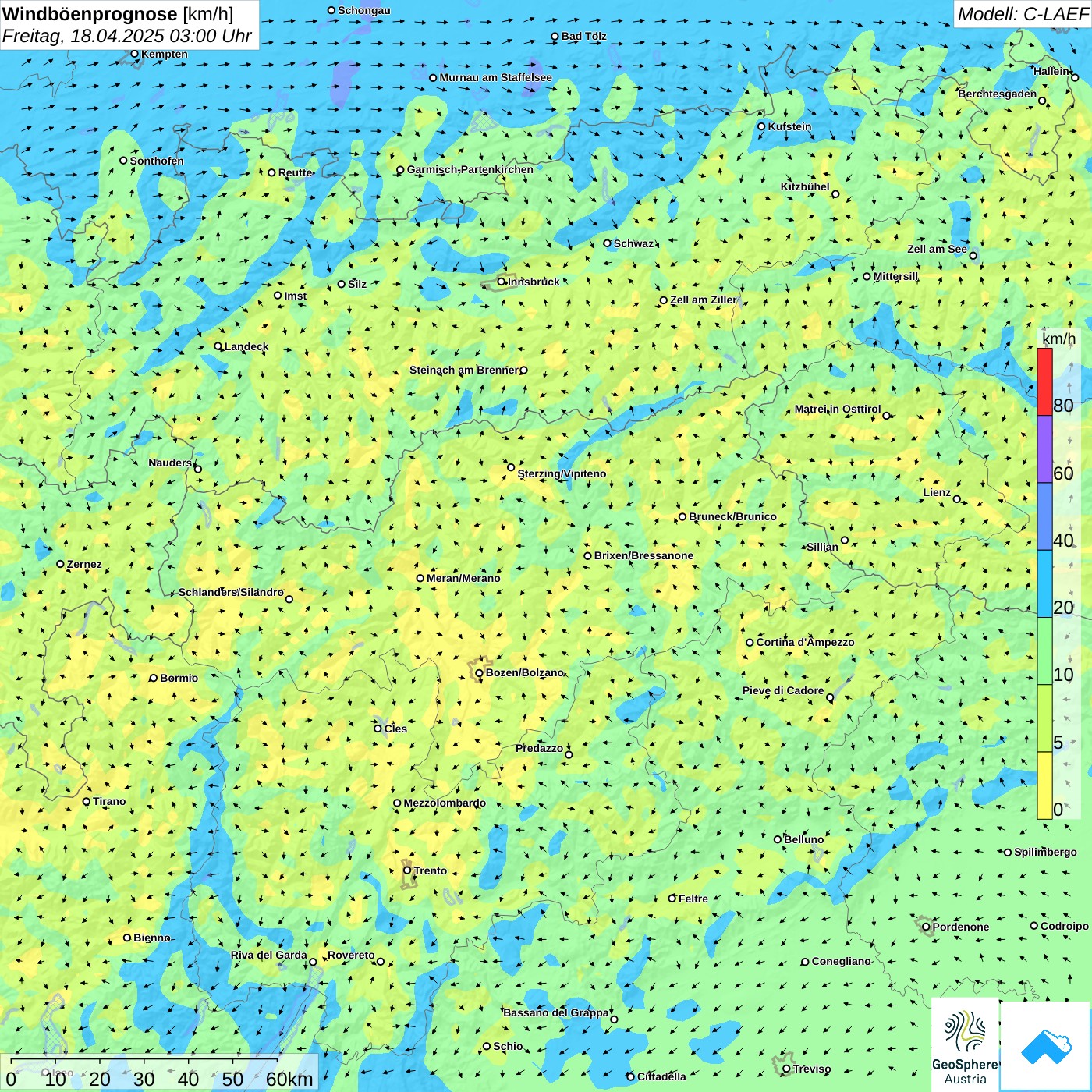Click the blue cloud app logo
The height and width of the screenshot is (1092, 1092).
tap(1046, 1046)
